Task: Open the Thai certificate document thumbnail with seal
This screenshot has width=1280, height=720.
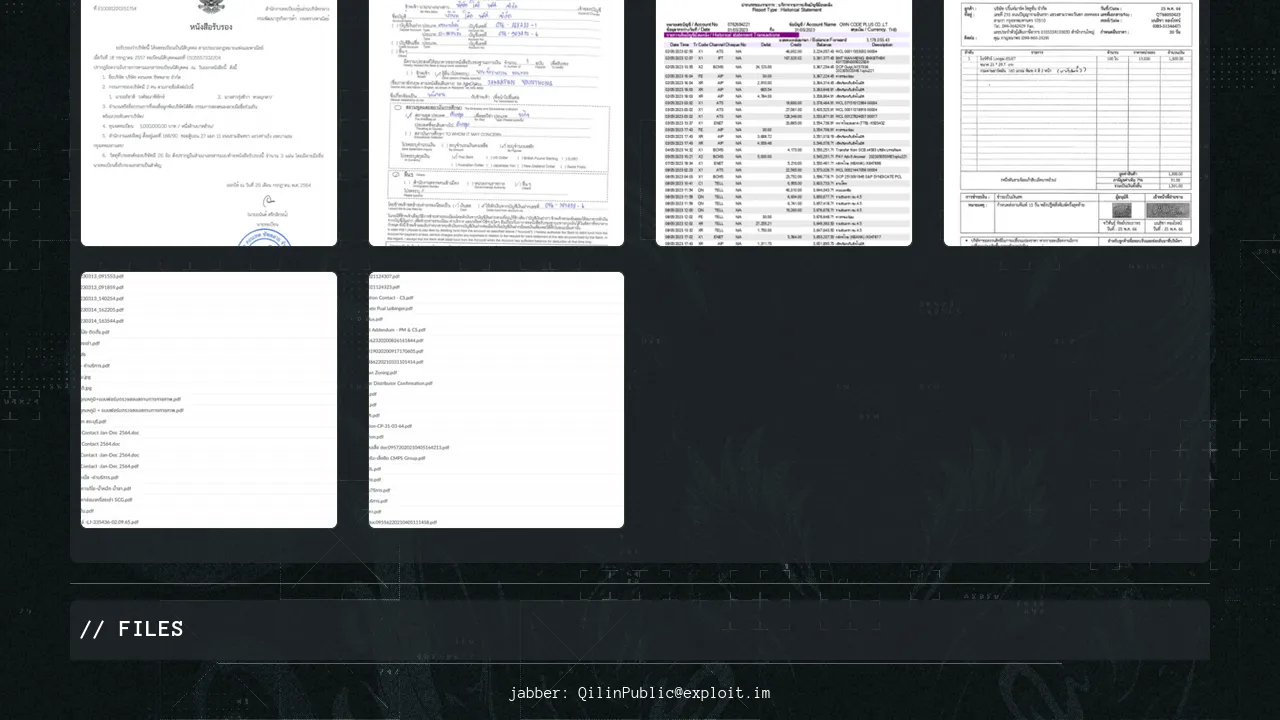Action: (x=208, y=120)
